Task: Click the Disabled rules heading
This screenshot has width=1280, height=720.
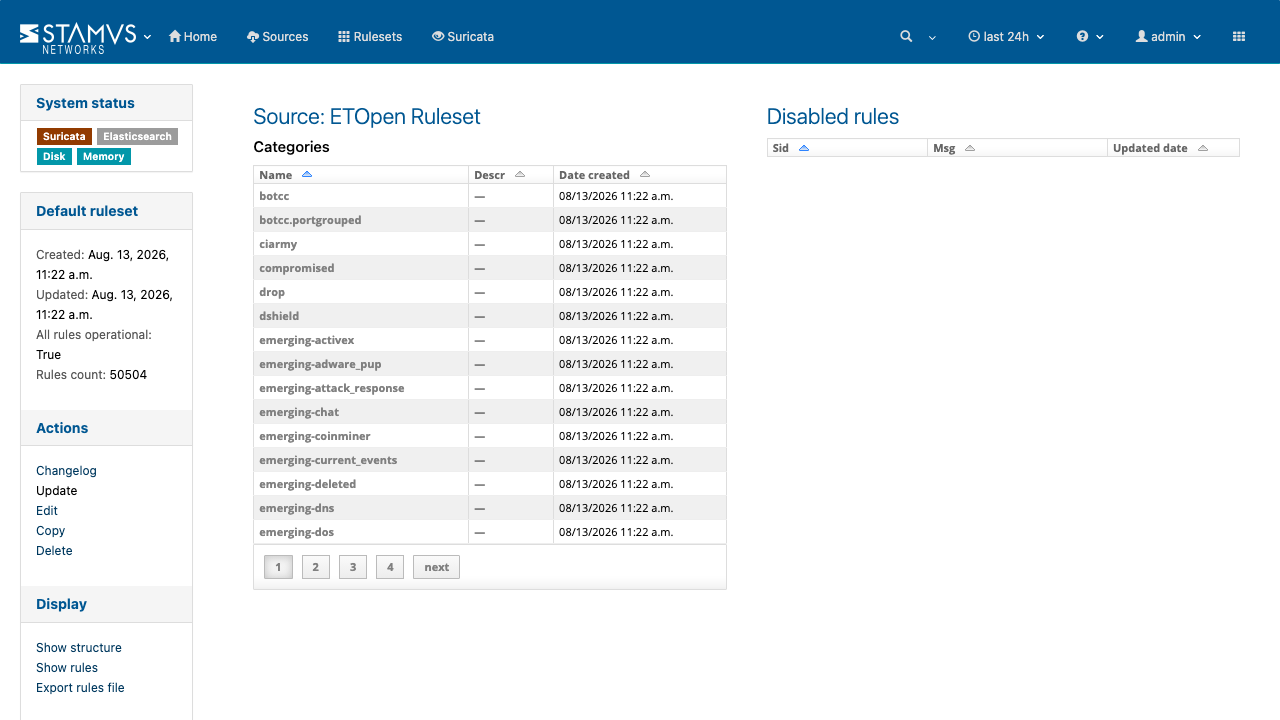Action: (x=833, y=117)
